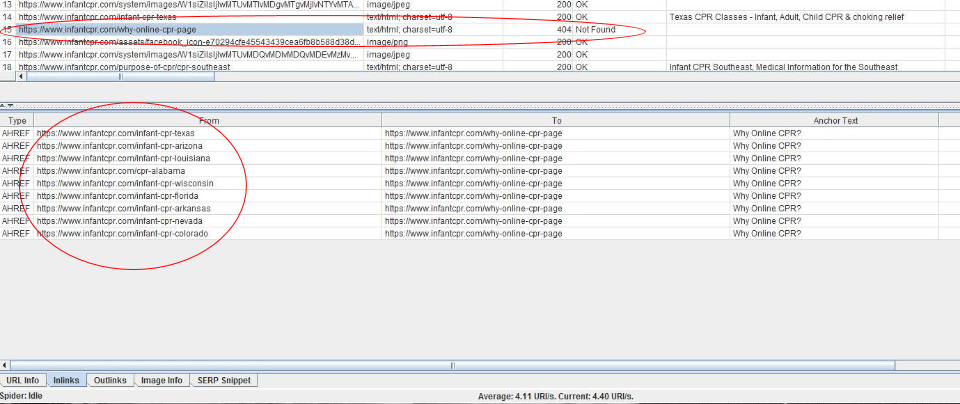Click the To URL in the infant-cpr-colorado row

pyautogui.click(x=556, y=234)
